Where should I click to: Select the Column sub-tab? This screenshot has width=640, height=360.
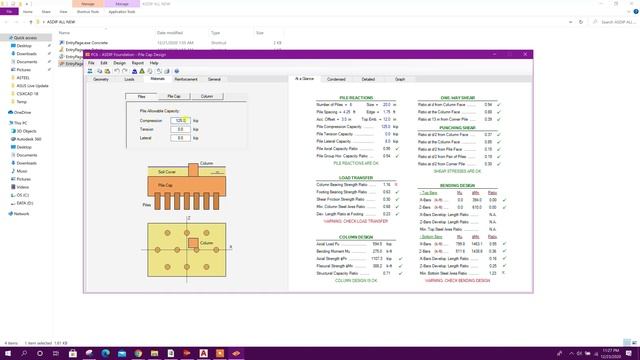click(x=207, y=96)
